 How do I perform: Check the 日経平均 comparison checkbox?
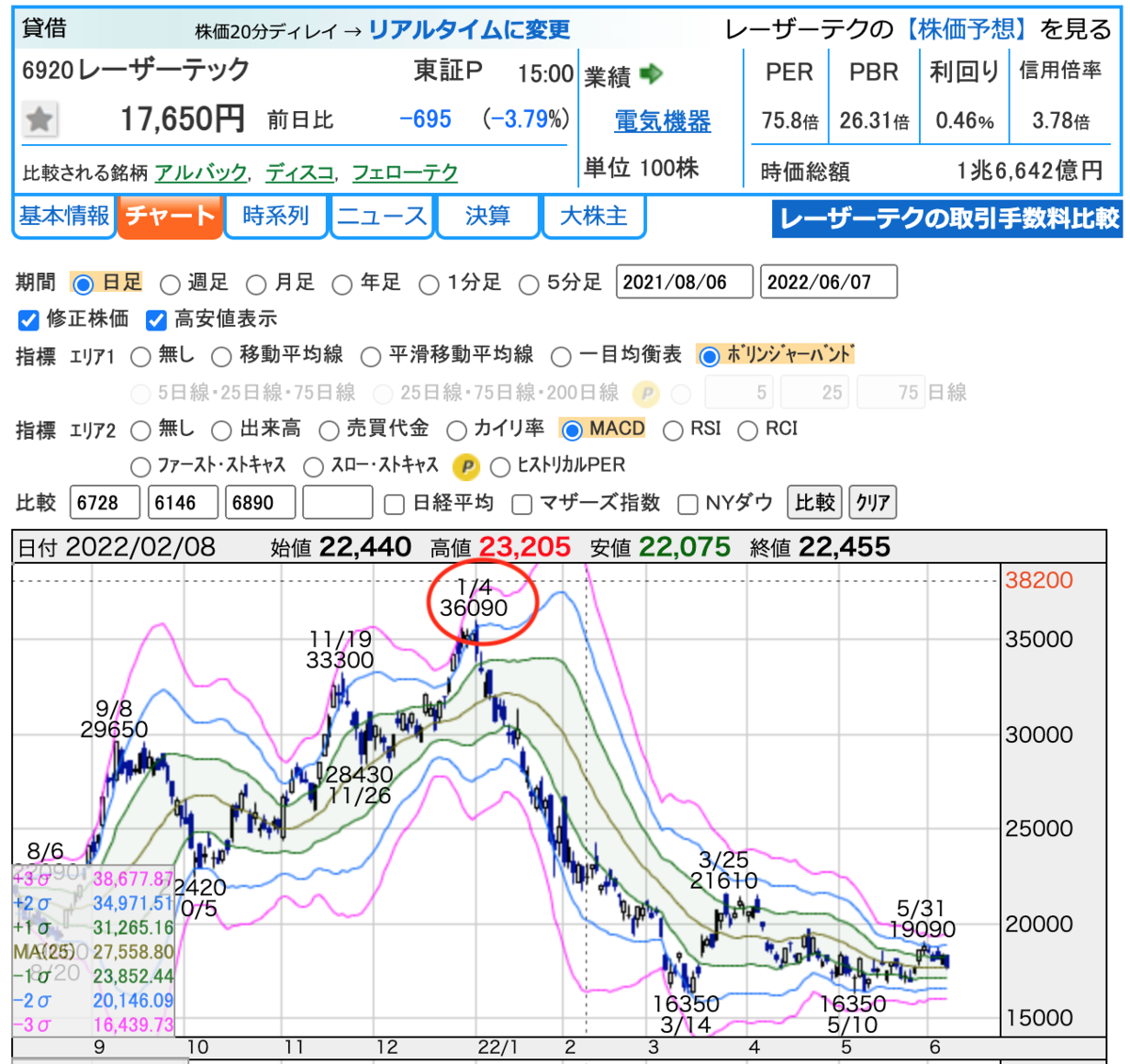tap(395, 504)
